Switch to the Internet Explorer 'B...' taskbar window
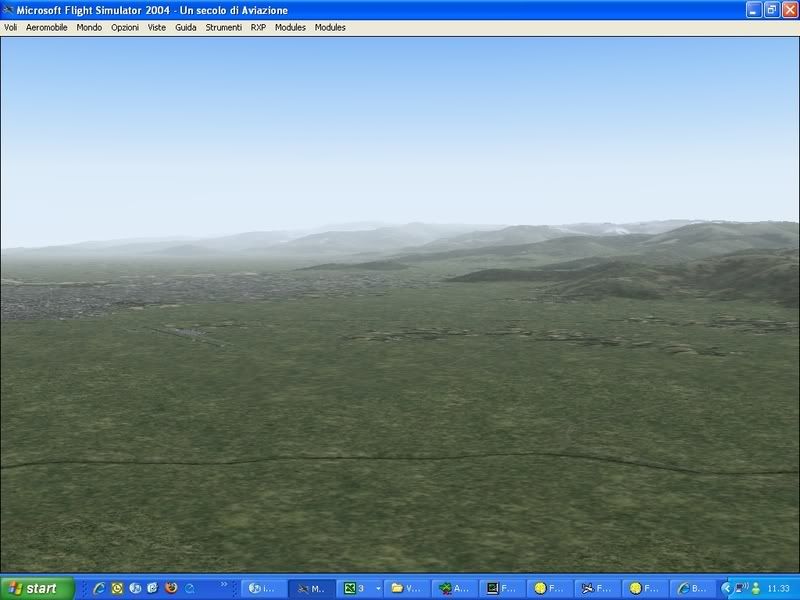This screenshot has width=800, height=600. click(x=692, y=588)
